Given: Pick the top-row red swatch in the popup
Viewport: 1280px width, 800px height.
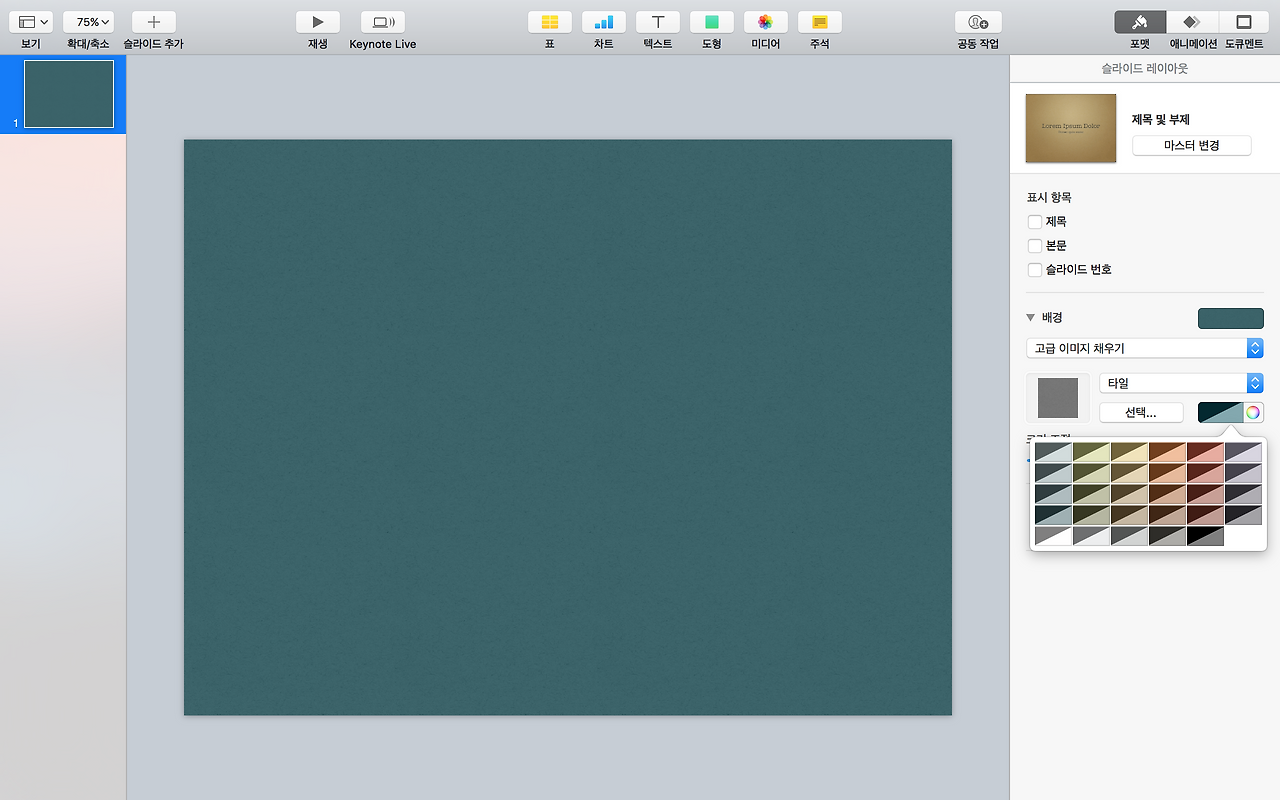Looking at the screenshot, I should click(1206, 452).
